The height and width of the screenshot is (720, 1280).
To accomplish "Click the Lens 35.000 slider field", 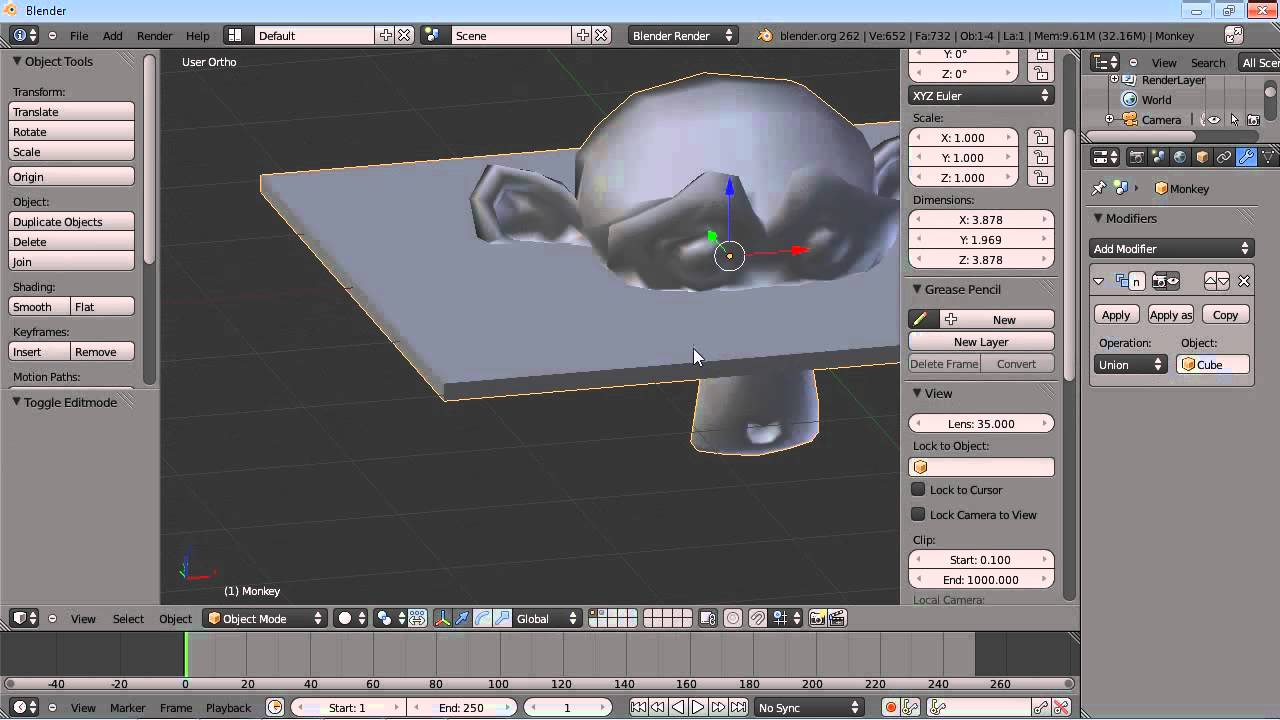I will click(x=981, y=424).
